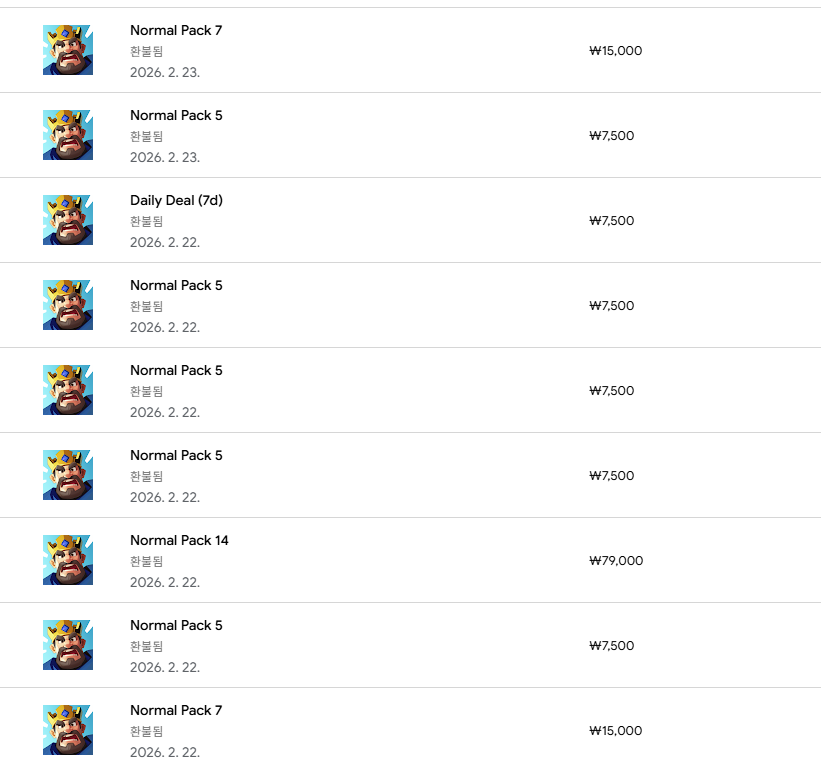This screenshot has width=821, height=769.
Task: Select icon of Normal Pack 5 dated 2026. 2. 23.
Action: tap(68, 135)
